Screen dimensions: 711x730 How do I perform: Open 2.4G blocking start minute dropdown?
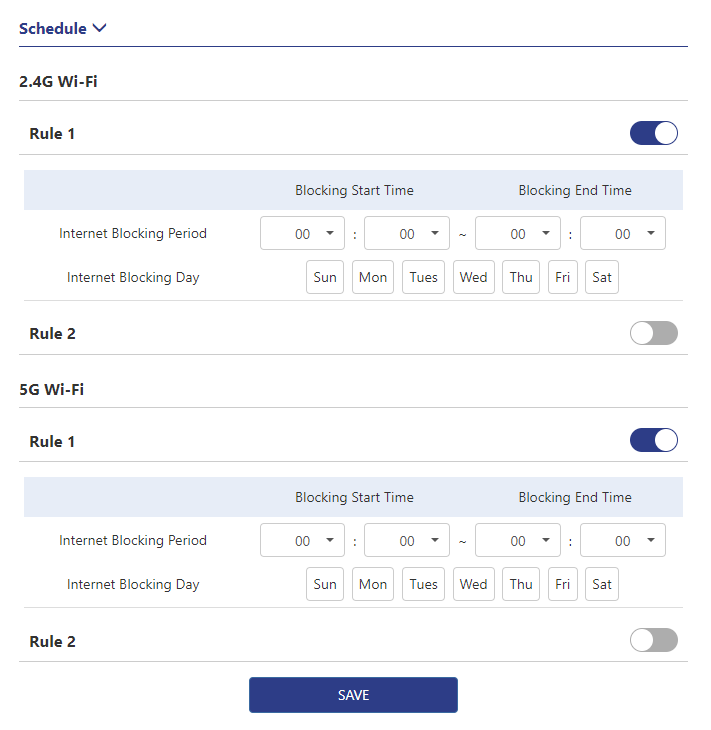coord(407,234)
